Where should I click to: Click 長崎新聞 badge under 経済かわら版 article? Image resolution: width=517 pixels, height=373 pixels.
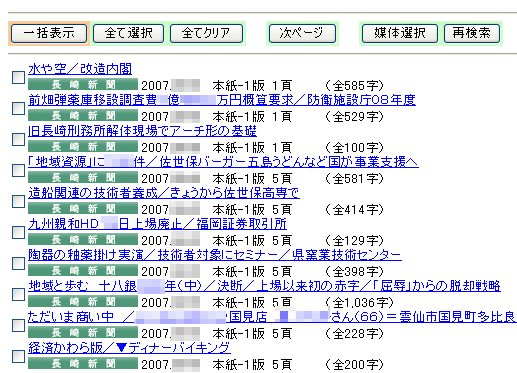(83, 363)
